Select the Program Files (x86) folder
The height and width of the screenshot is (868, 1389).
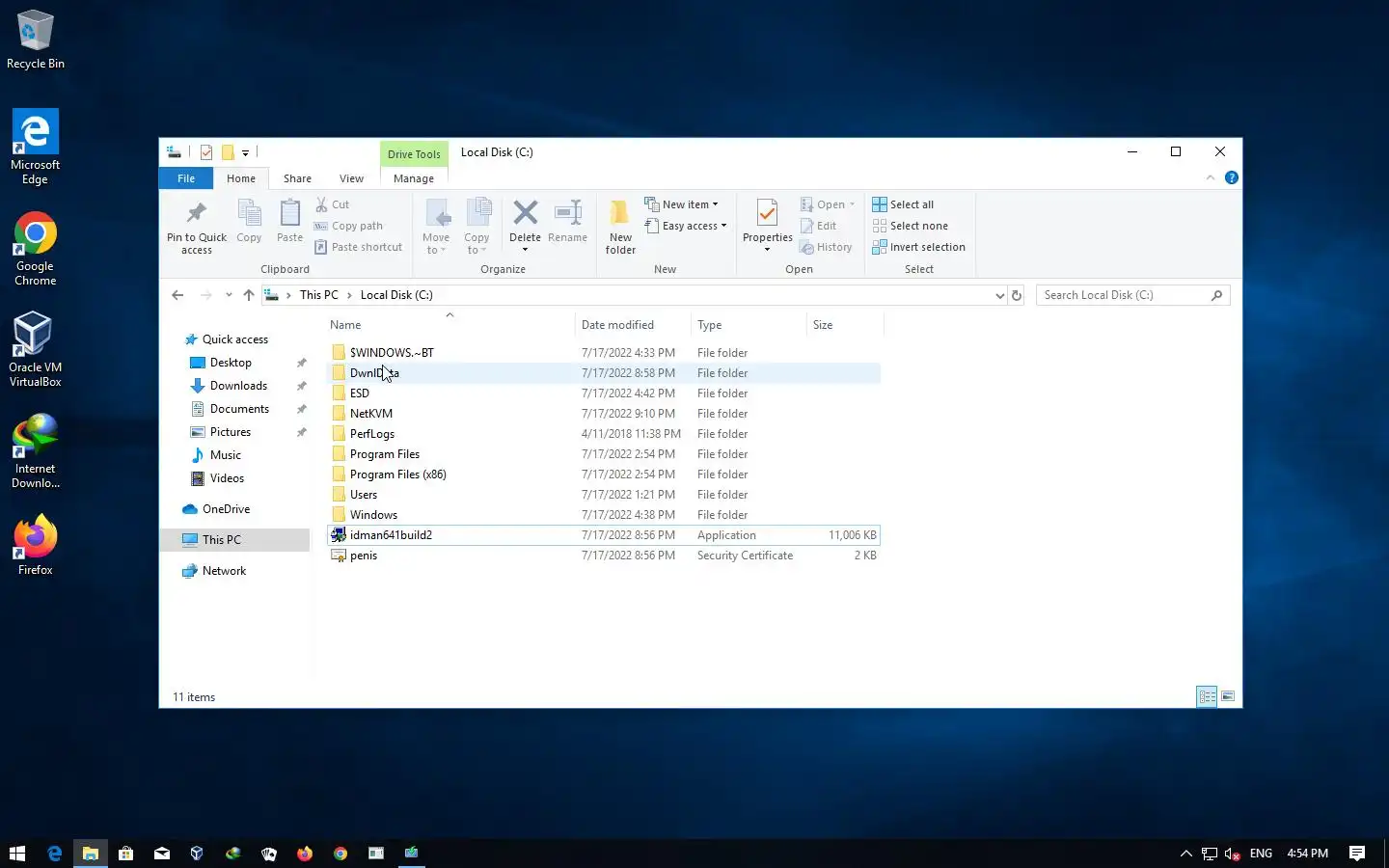click(x=604, y=475)
